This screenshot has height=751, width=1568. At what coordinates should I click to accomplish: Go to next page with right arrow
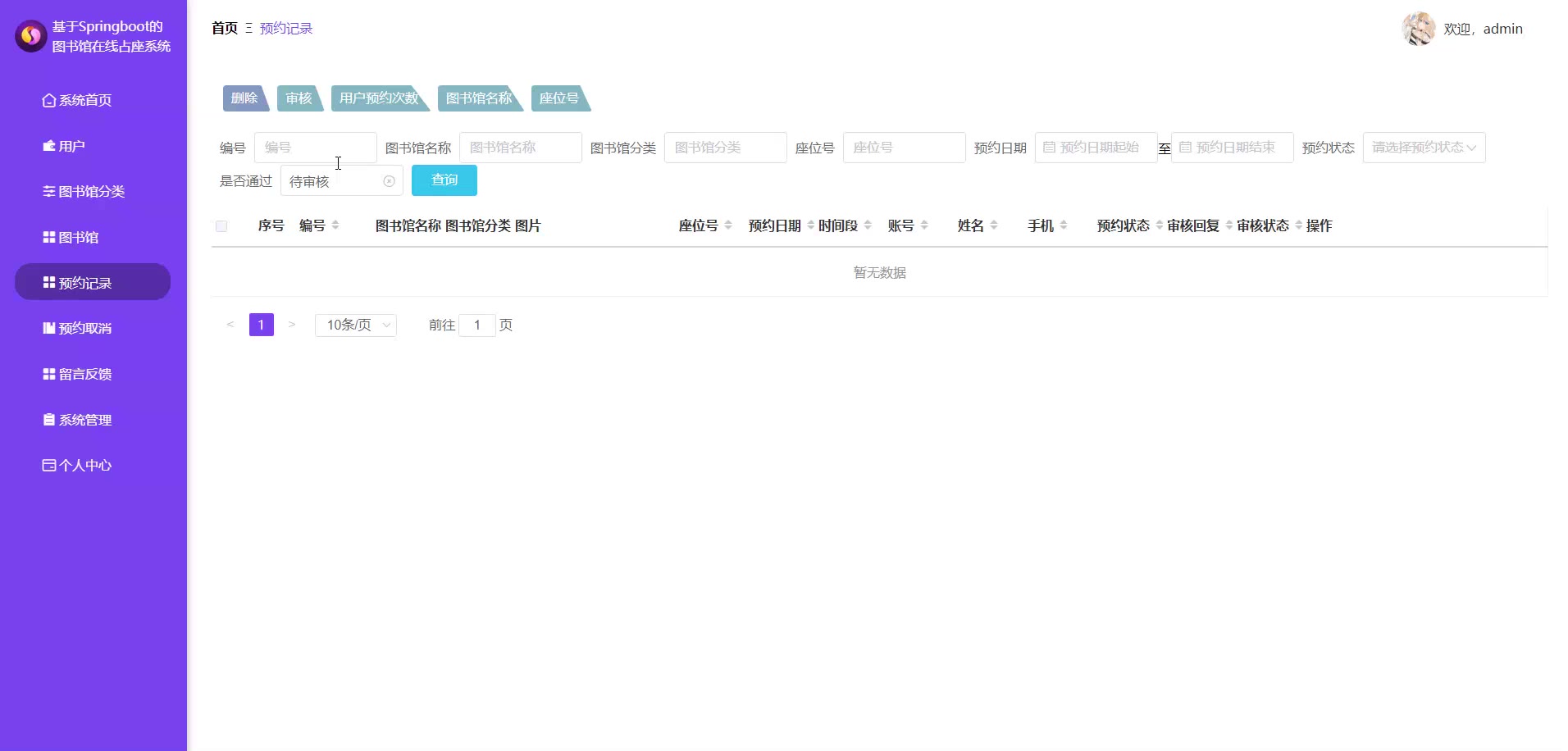[292, 325]
